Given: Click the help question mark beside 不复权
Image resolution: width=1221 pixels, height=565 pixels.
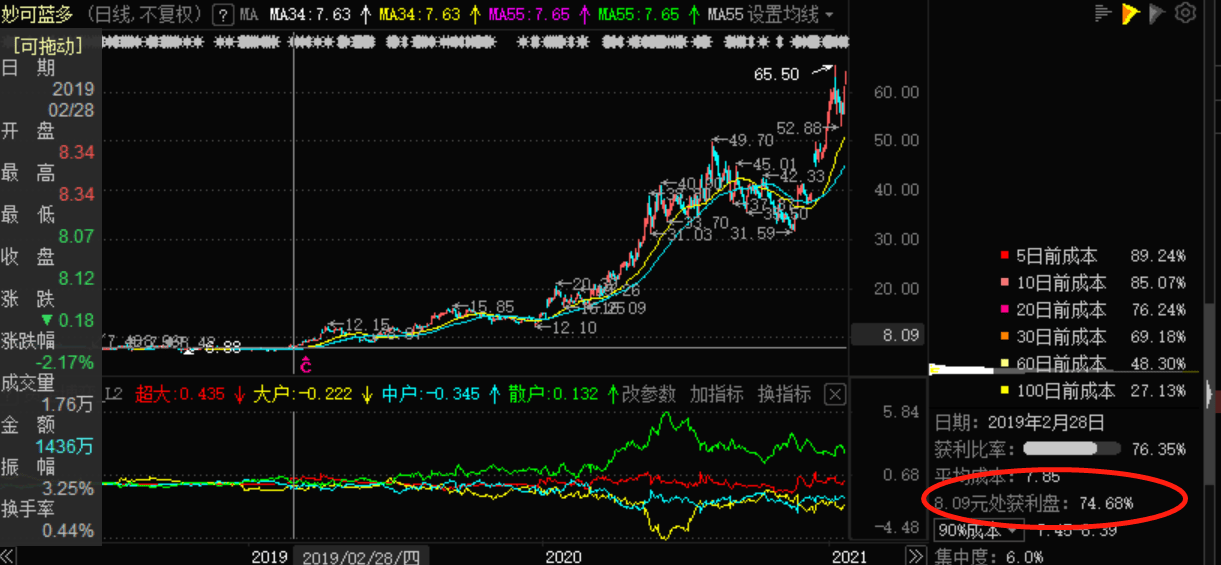Looking at the screenshot, I should pyautogui.click(x=223, y=14).
